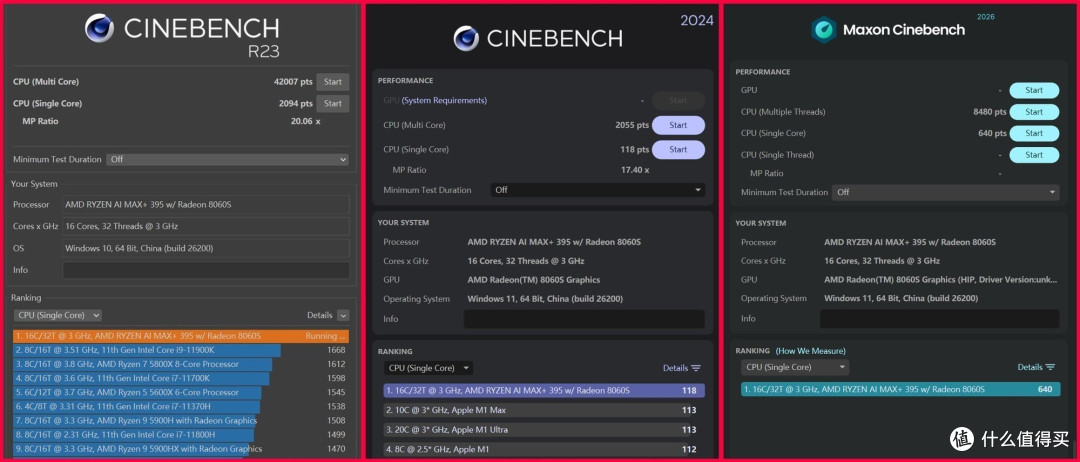Click disabled GPU Start button in Cinebench 2024
The height and width of the screenshot is (462, 1080).
coord(678,101)
